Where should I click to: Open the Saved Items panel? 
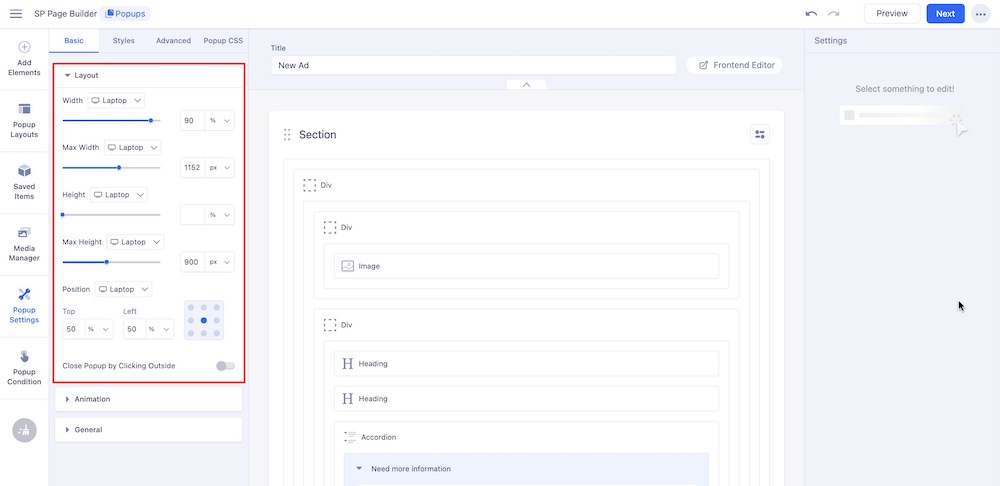(24, 182)
